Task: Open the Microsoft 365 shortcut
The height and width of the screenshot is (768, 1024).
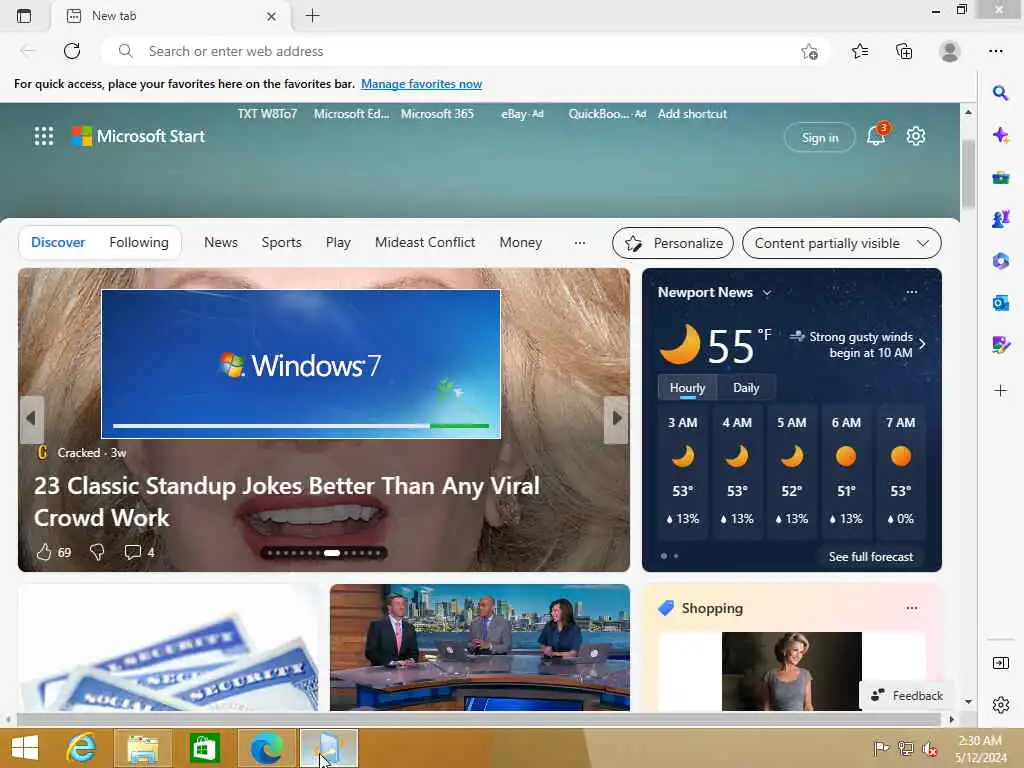Action: pyautogui.click(x=437, y=114)
